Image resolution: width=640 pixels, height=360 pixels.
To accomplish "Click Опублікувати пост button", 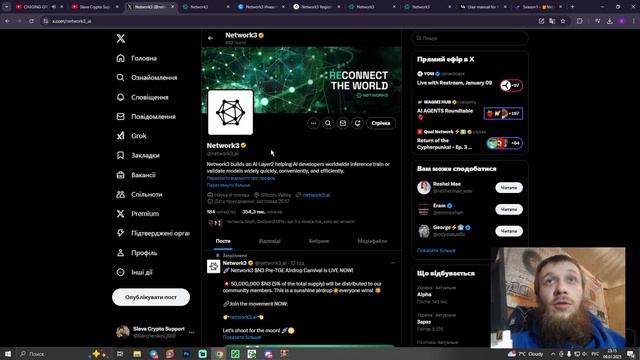I will point(151,297).
